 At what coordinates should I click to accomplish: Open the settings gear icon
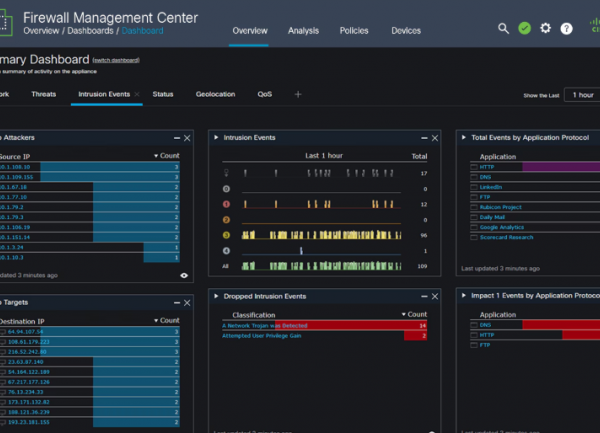click(x=545, y=28)
